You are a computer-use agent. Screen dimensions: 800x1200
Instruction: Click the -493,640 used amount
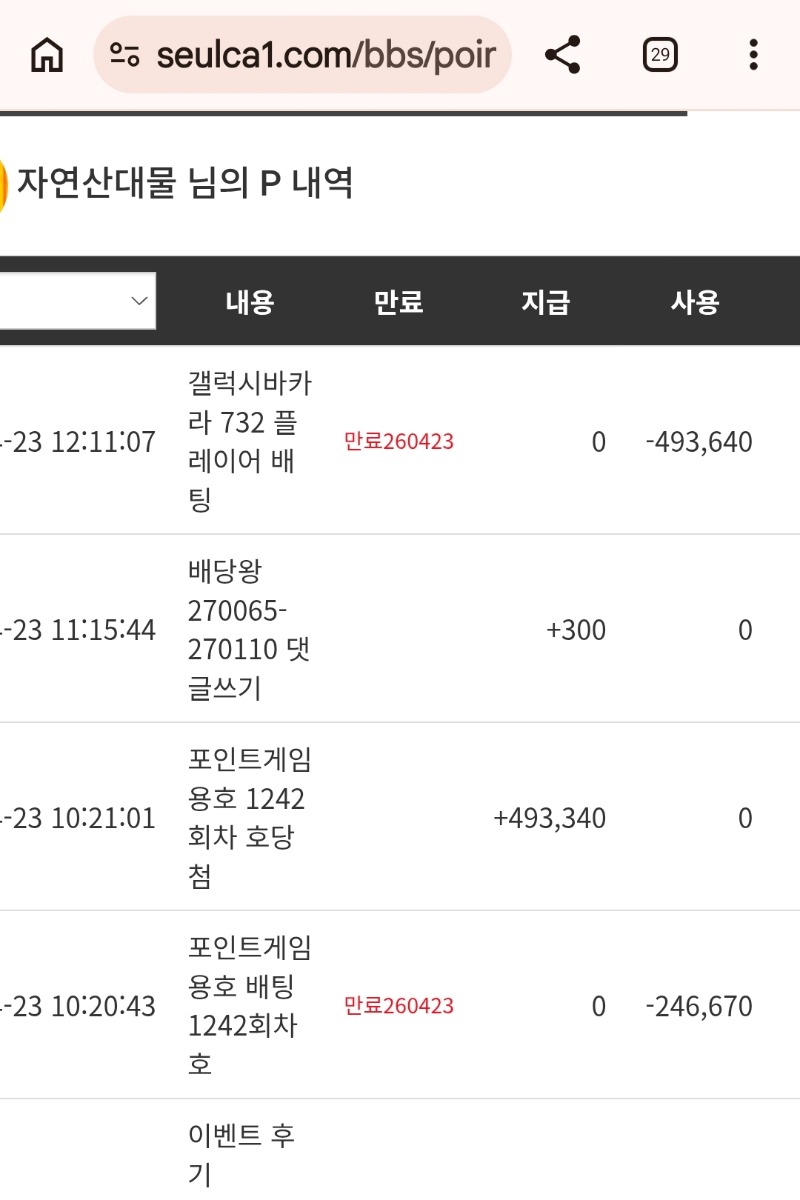[x=699, y=442]
